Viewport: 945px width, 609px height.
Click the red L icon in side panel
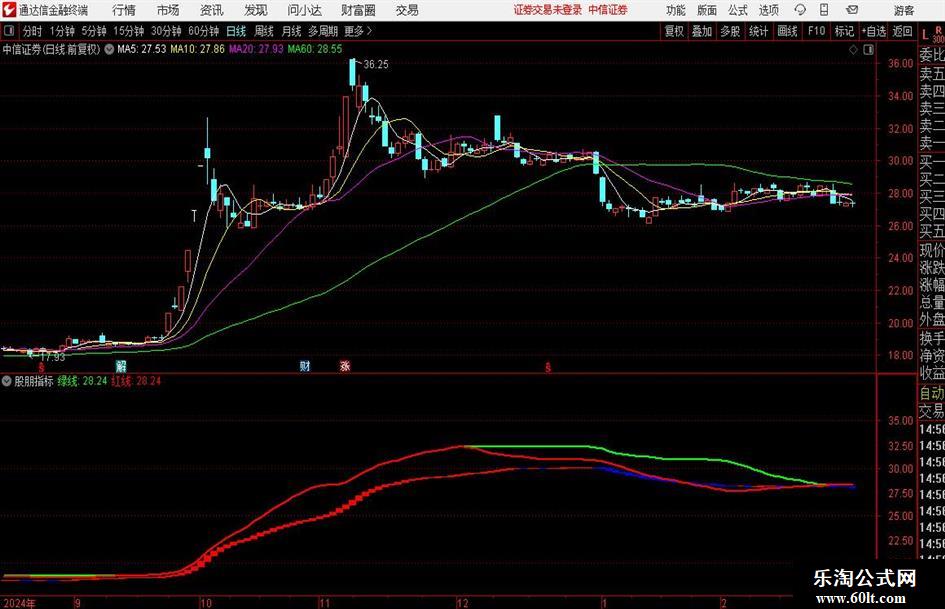point(926,35)
